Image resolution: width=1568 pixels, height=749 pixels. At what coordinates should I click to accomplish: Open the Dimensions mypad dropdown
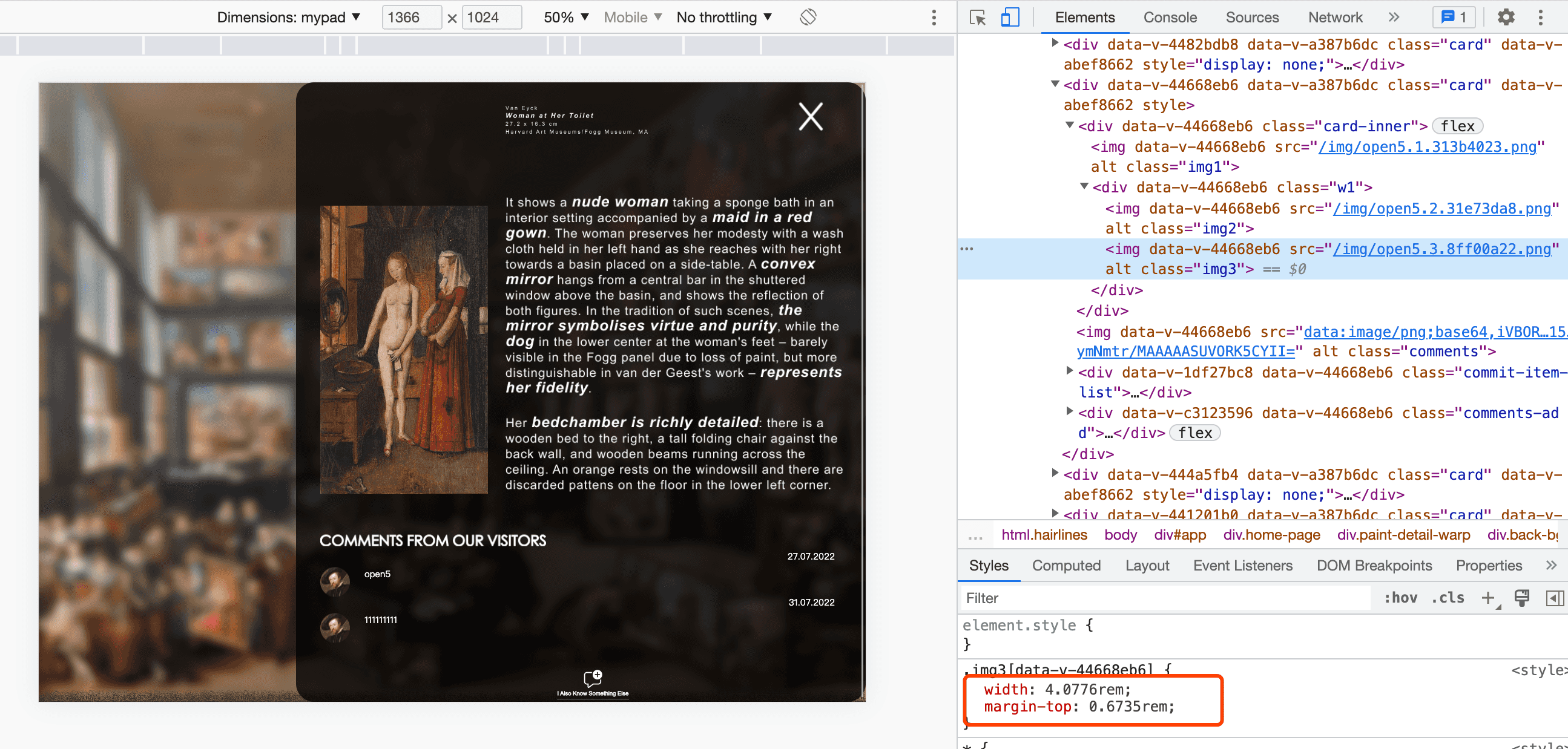tap(289, 17)
